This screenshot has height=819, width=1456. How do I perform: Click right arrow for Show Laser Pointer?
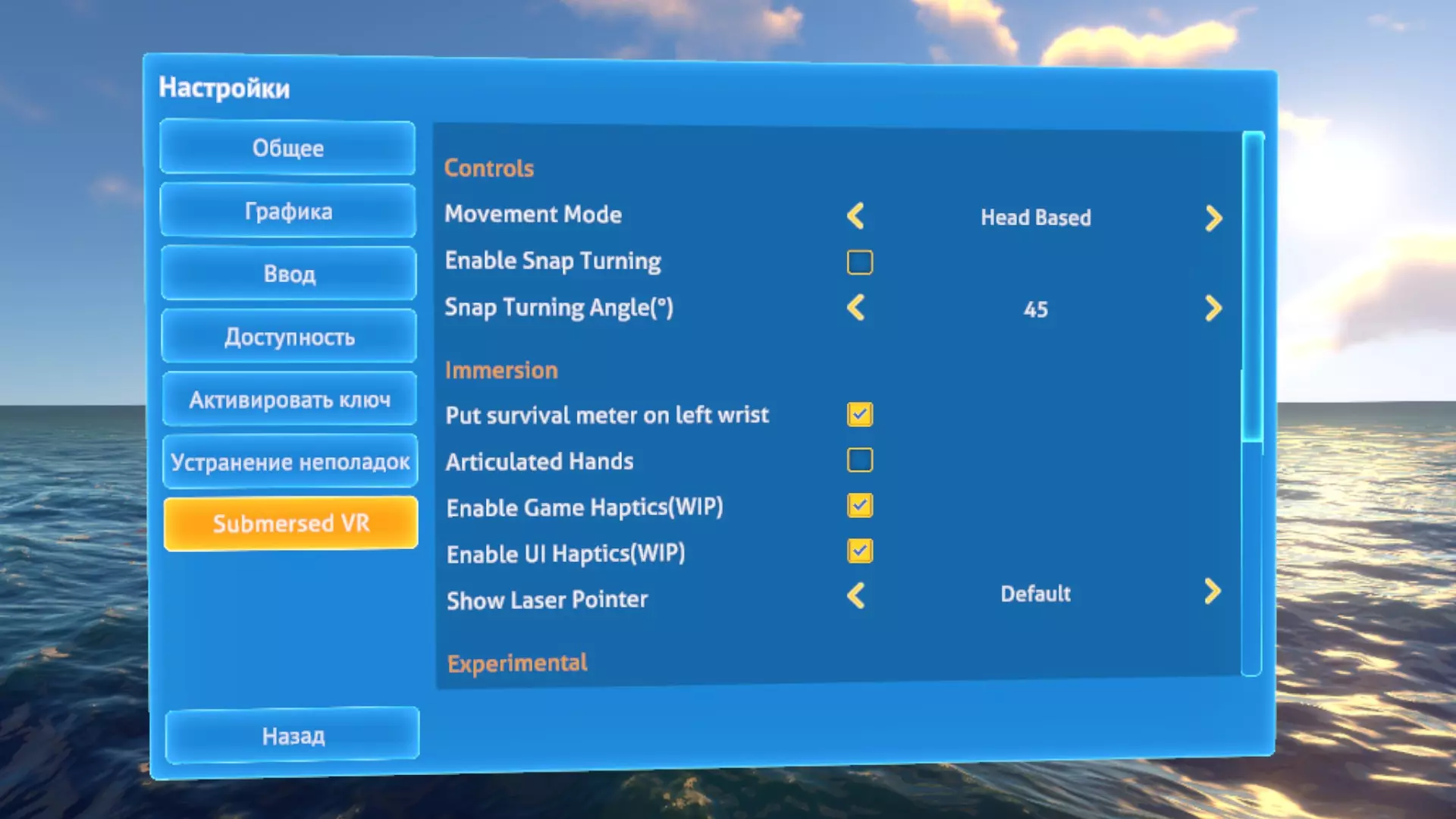tap(1212, 591)
